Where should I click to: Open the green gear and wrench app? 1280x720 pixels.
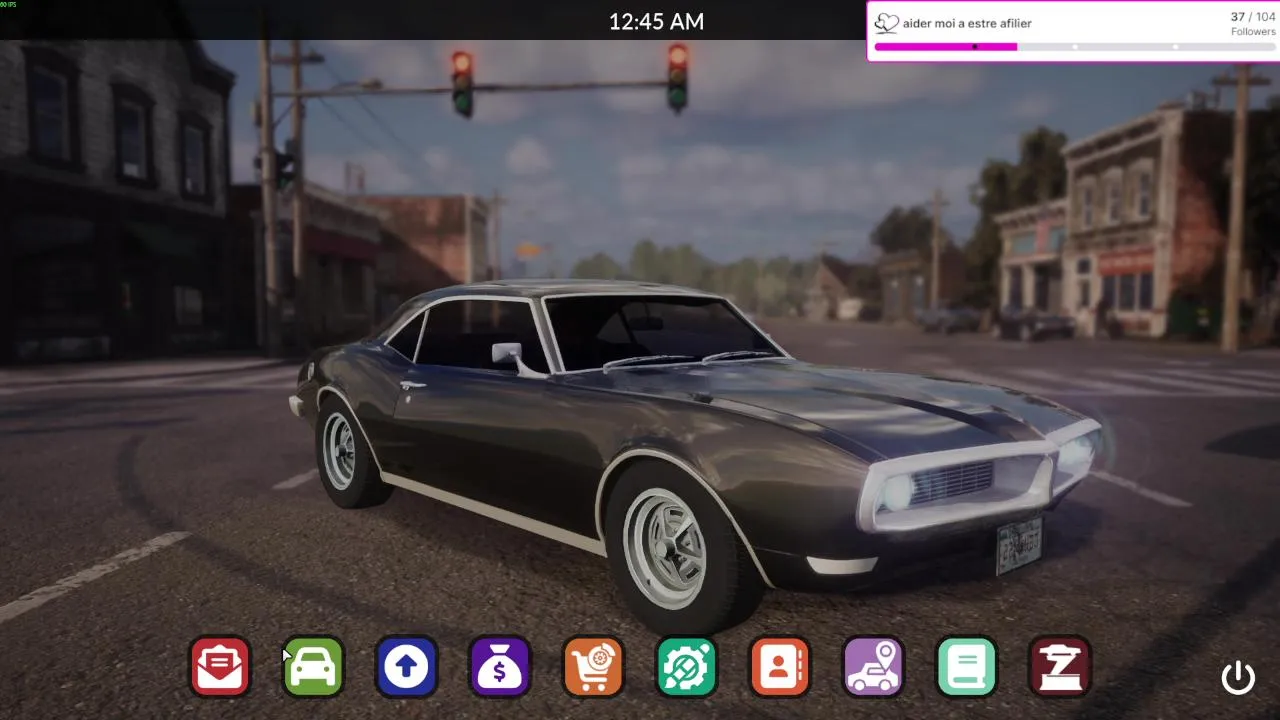[x=686, y=667]
